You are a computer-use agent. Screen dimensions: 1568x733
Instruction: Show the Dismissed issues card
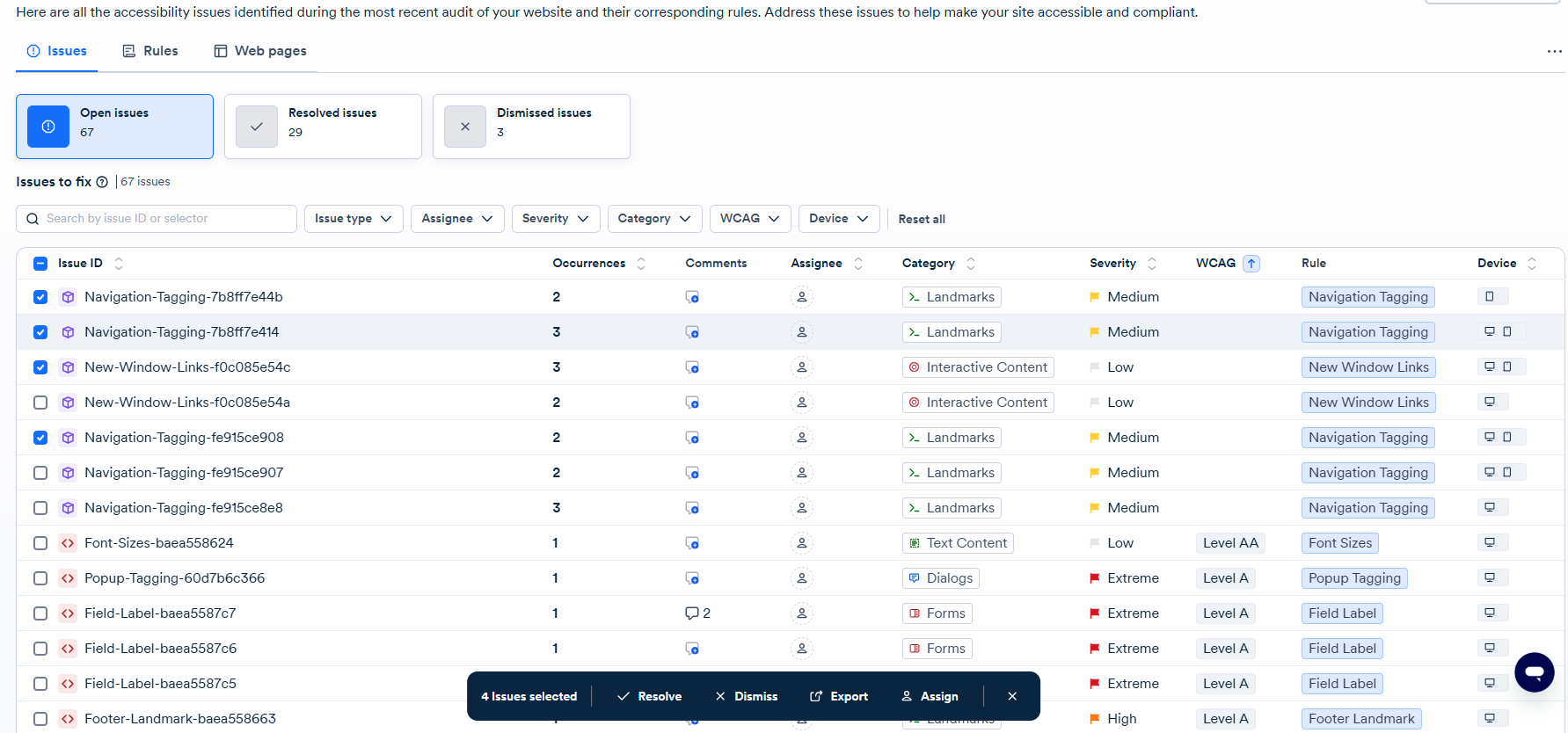(x=531, y=127)
